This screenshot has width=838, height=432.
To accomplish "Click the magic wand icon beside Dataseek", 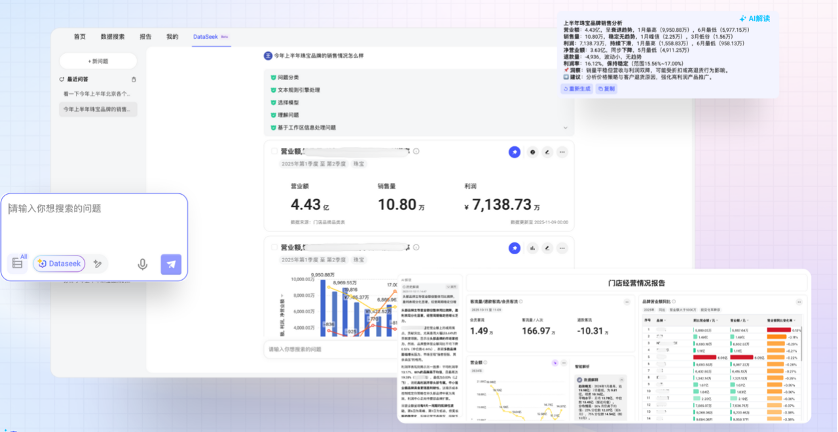I will click(x=97, y=264).
